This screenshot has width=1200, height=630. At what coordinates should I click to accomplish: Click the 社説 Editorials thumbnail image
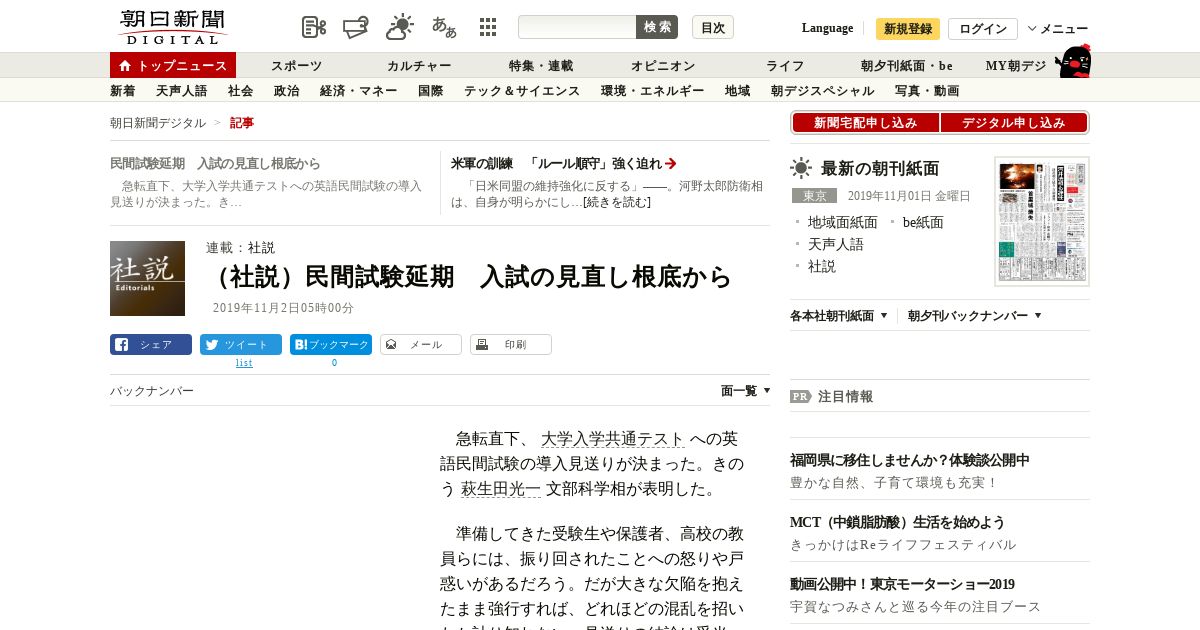(147, 278)
